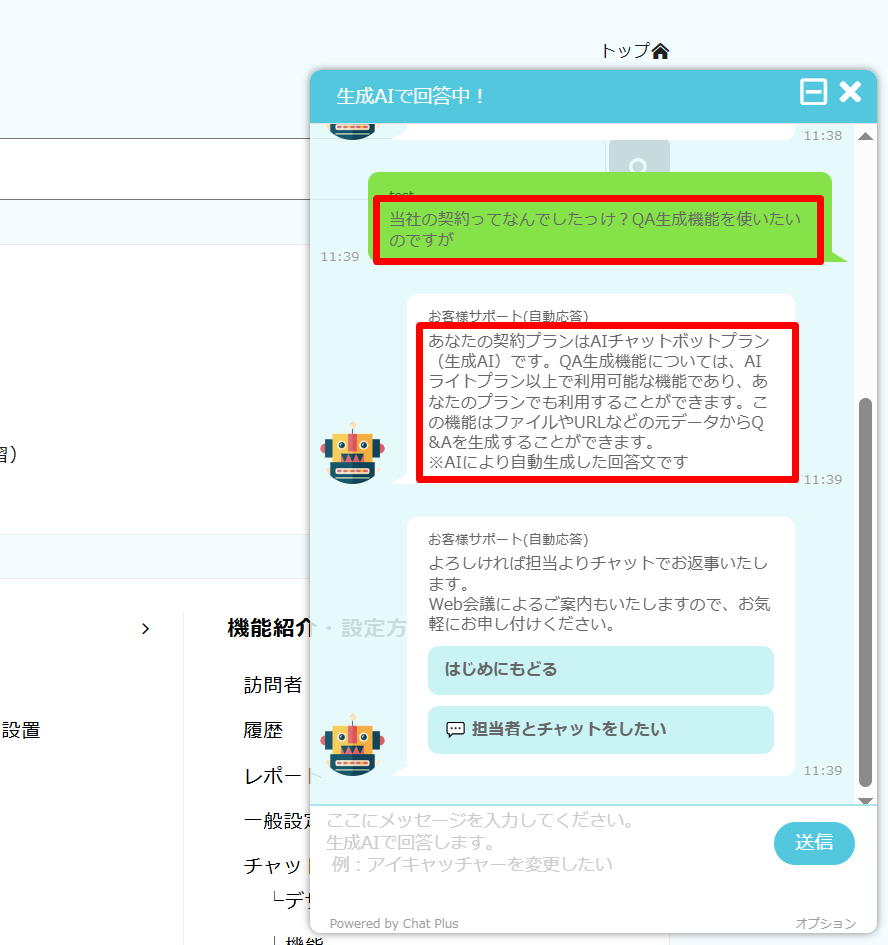The image size is (888, 945).
Task: Close the chat widget with the X
Action: pyautogui.click(x=850, y=93)
